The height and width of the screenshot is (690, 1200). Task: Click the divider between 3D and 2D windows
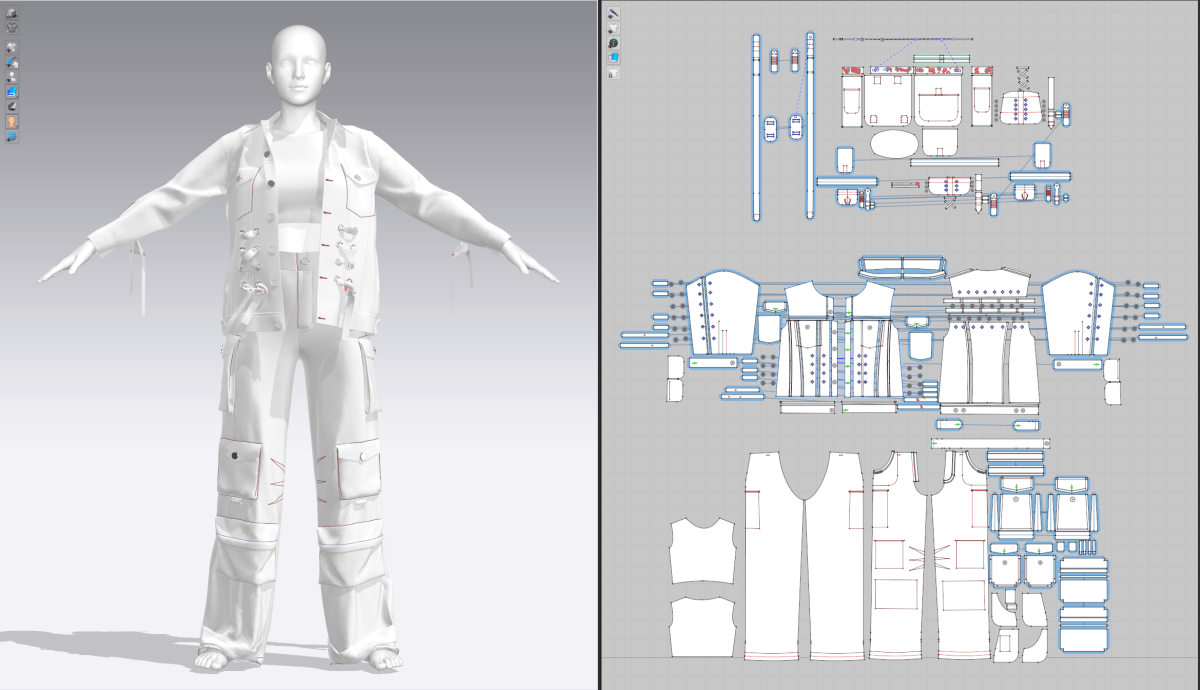click(x=598, y=345)
